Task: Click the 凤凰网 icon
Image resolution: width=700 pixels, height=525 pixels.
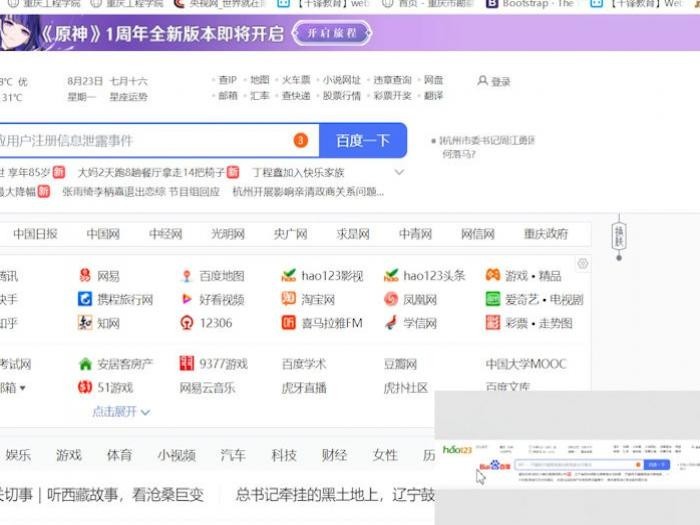Action: click(x=391, y=299)
